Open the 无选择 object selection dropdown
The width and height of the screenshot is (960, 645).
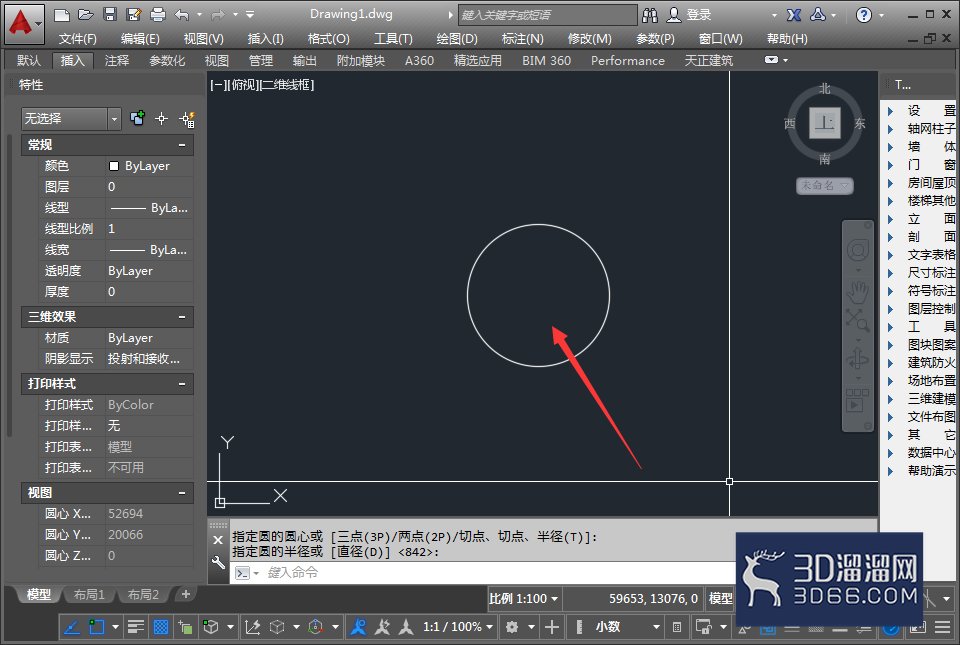coord(71,119)
